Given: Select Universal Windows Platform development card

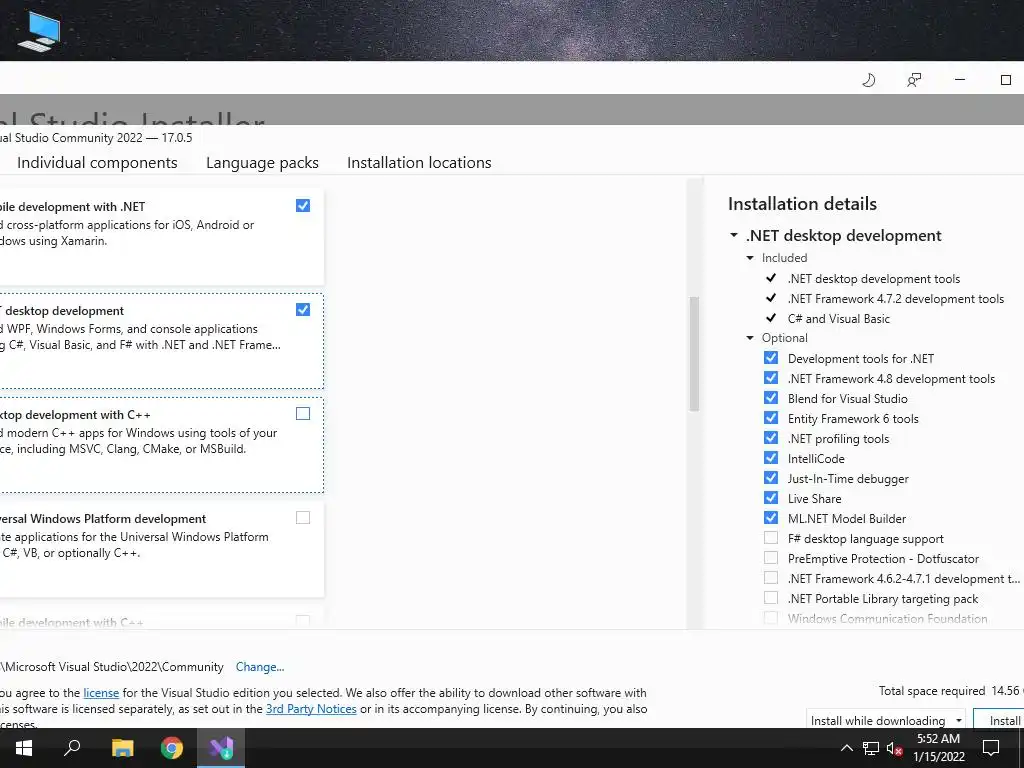Looking at the screenshot, I should [x=160, y=549].
